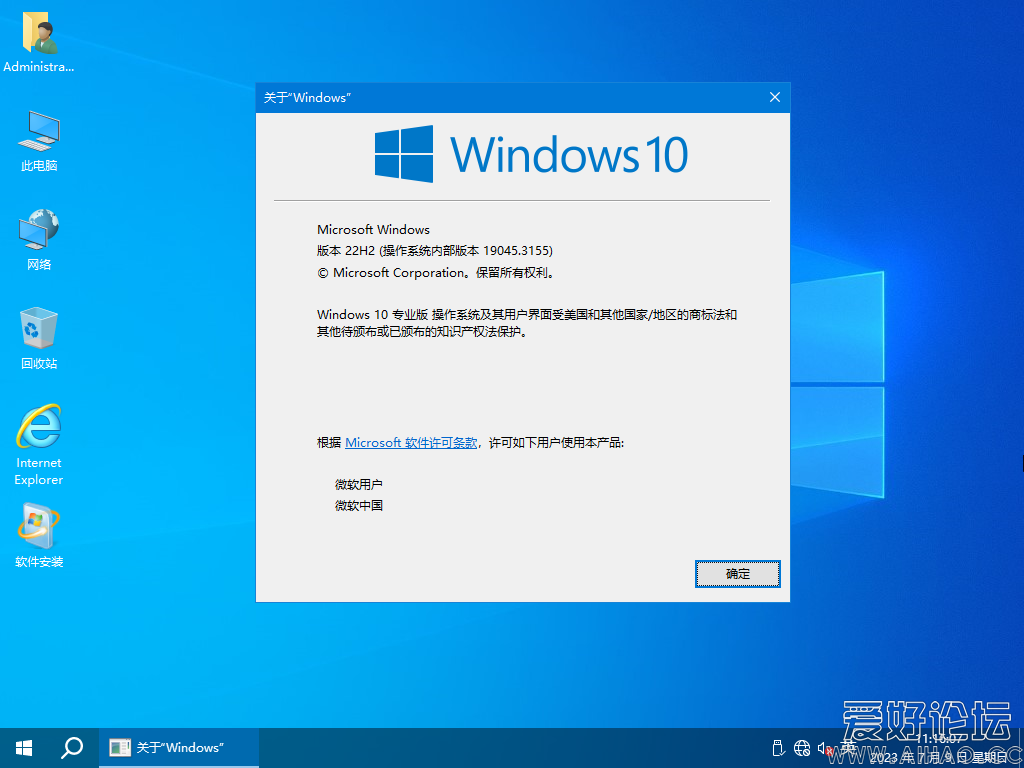Screen dimensions: 1024x768
Task: Click the USB safely remove hardware tray icon
Action: 778,748
